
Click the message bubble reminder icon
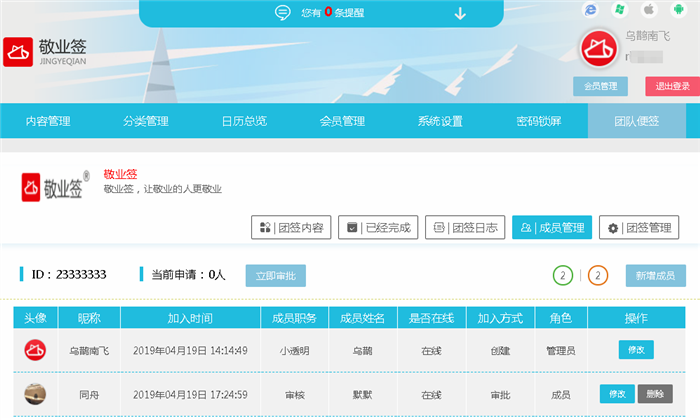pos(283,13)
